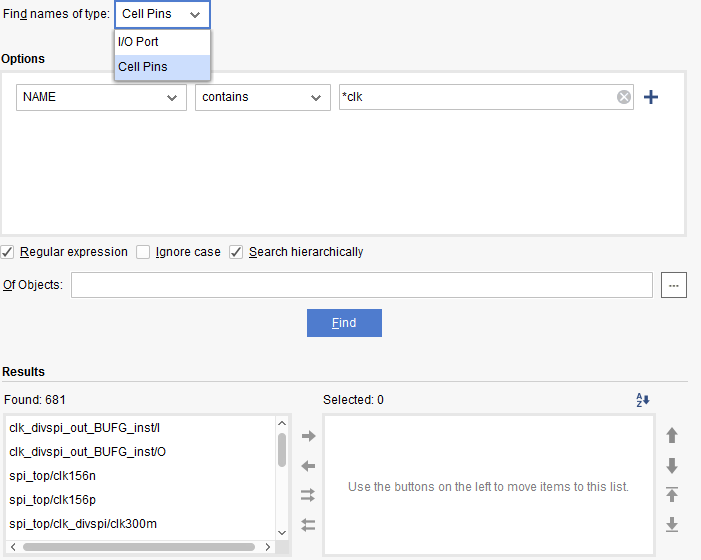
Task: Move all items back to results
Action: 308,524
